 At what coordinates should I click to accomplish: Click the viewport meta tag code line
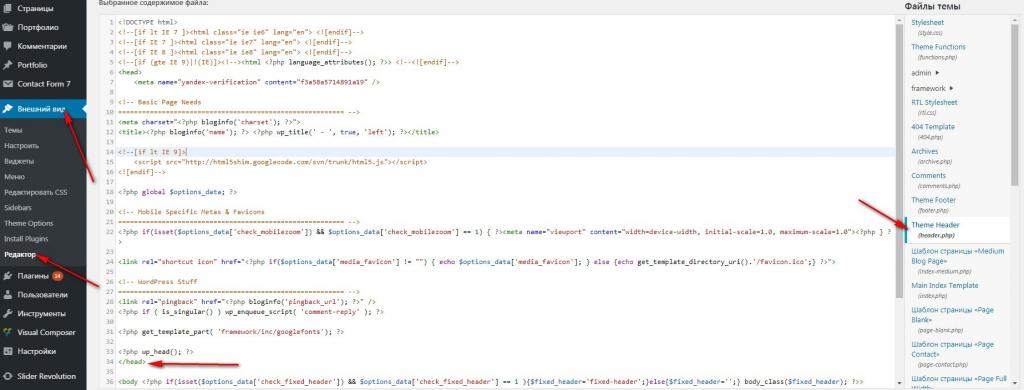pyautogui.click(x=505, y=232)
